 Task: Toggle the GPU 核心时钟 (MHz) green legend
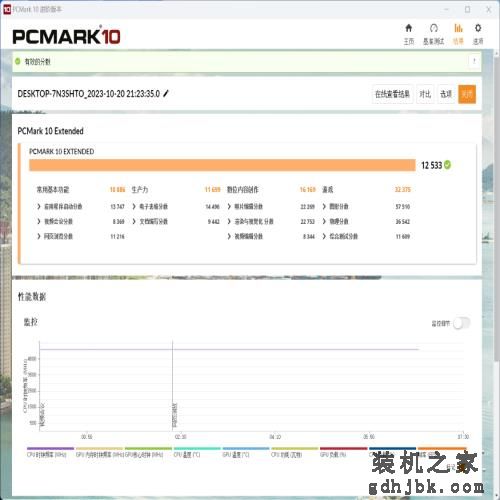(148, 453)
